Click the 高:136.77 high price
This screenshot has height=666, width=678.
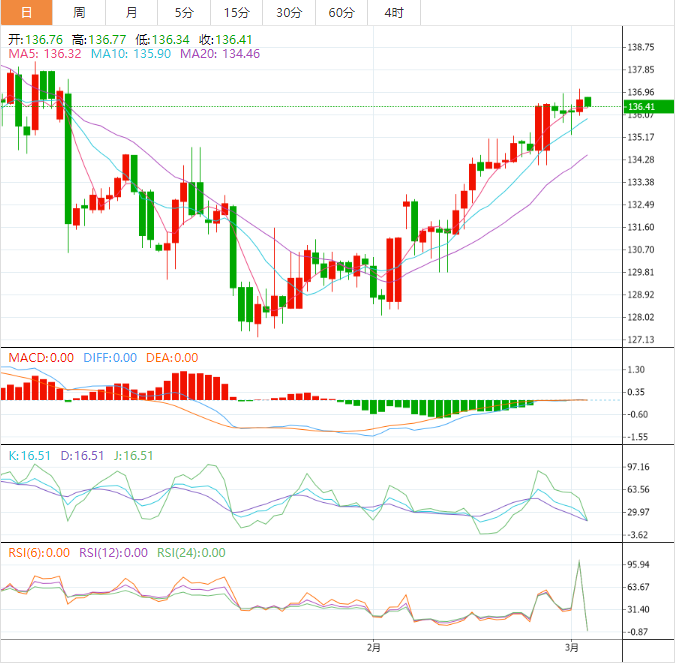click(99, 40)
